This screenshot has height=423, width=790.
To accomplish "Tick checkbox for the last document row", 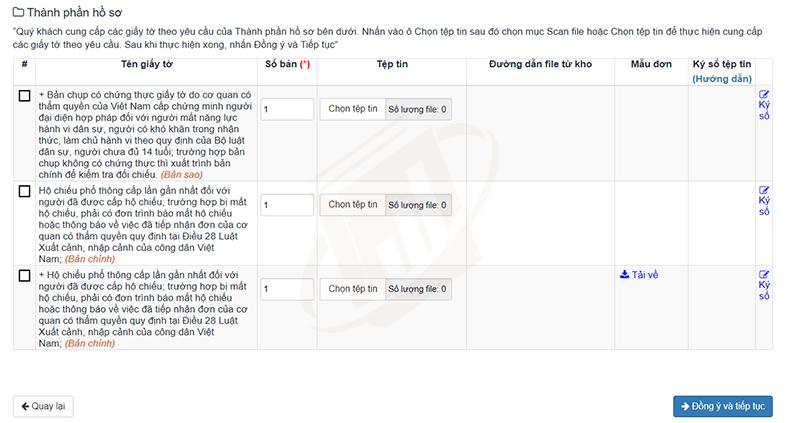I will click(24, 275).
